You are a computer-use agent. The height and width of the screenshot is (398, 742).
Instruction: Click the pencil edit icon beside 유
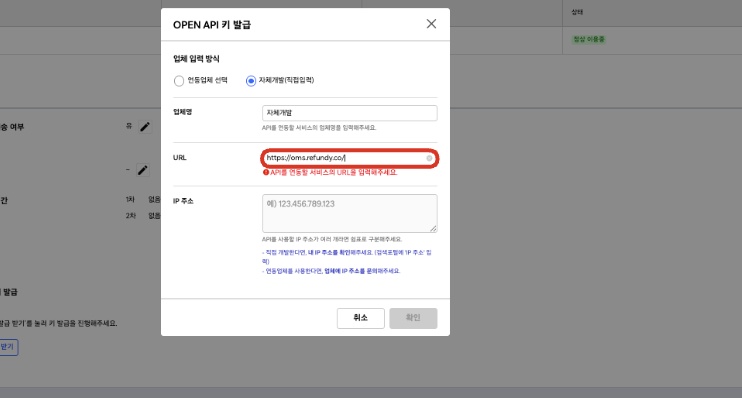(145, 127)
